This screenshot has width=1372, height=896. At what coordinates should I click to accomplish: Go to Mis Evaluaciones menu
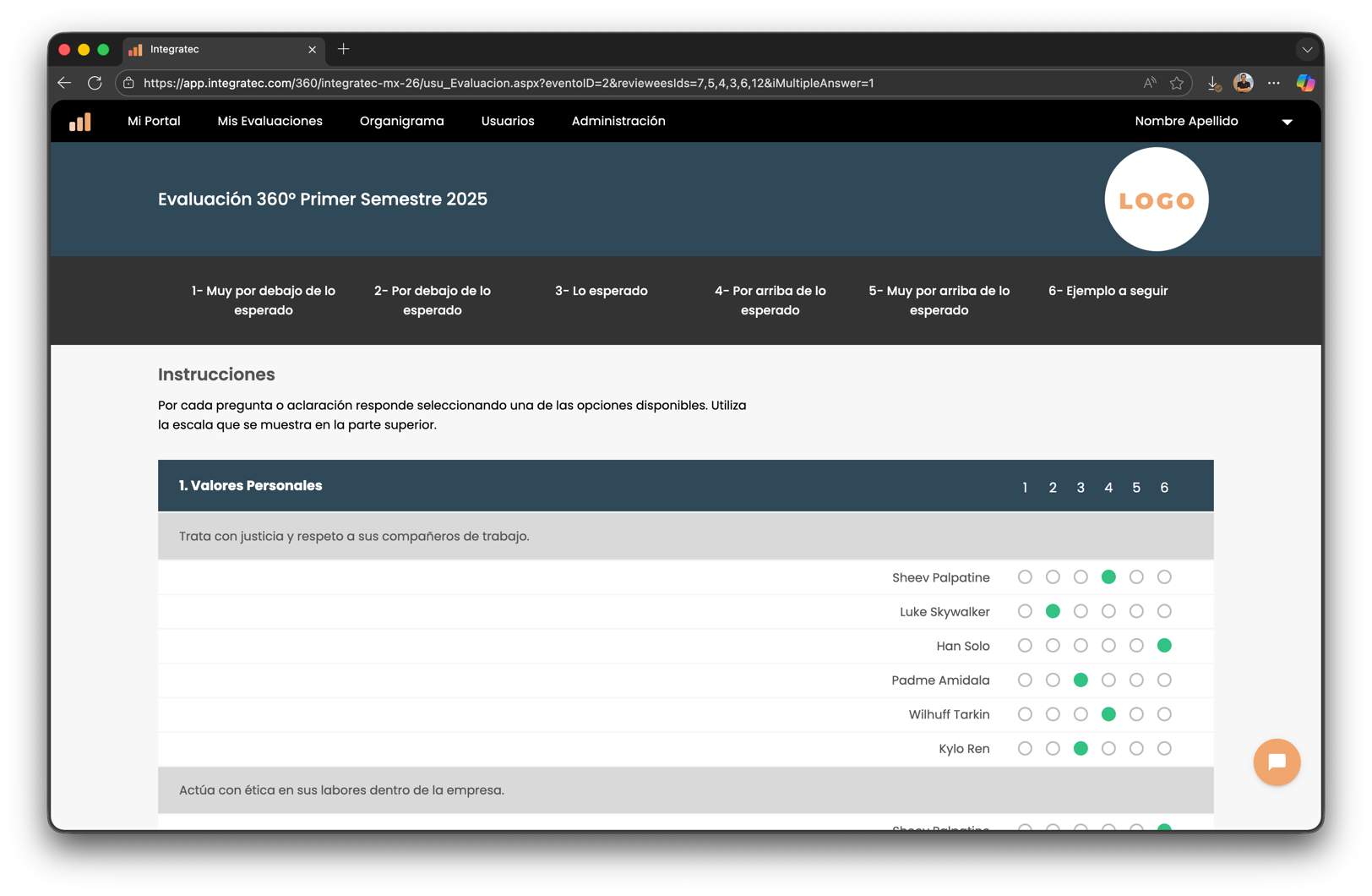tap(269, 121)
